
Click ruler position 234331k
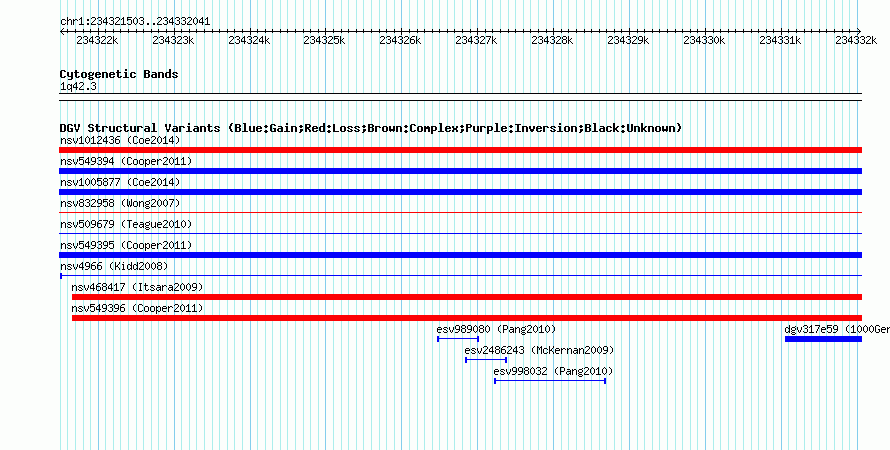[780, 40]
